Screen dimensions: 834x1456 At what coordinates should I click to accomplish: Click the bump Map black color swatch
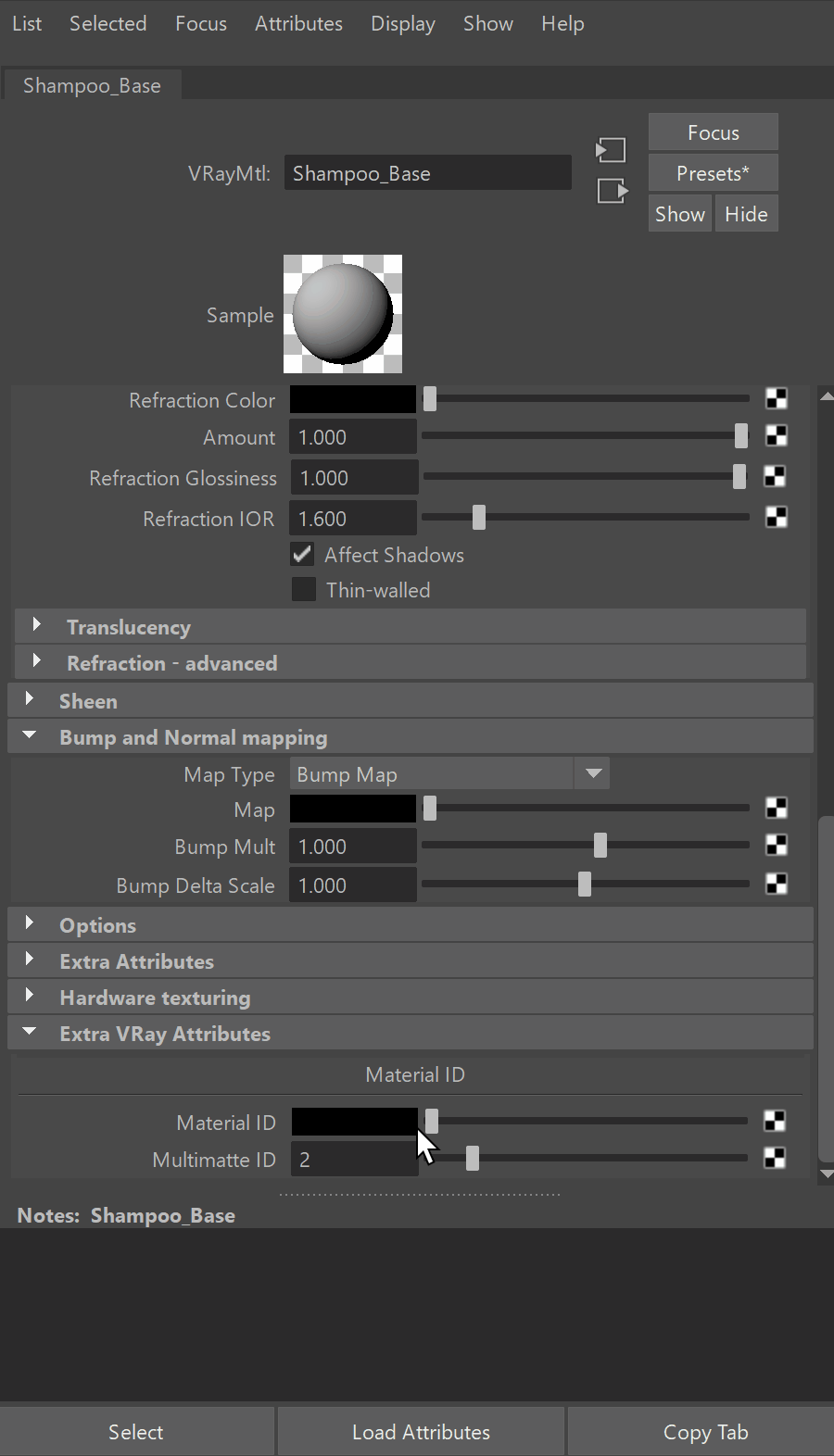point(353,809)
